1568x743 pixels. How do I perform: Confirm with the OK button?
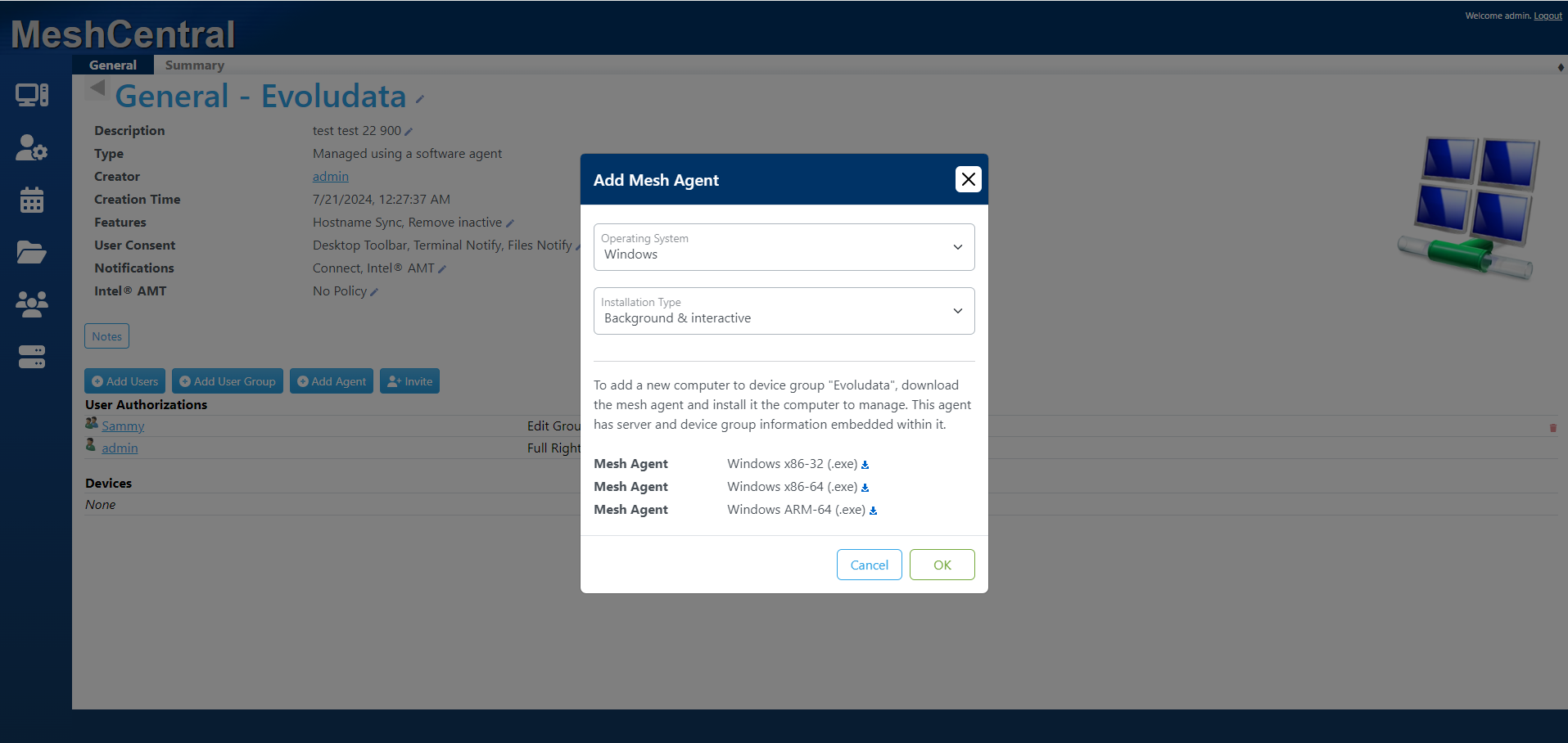(942, 565)
